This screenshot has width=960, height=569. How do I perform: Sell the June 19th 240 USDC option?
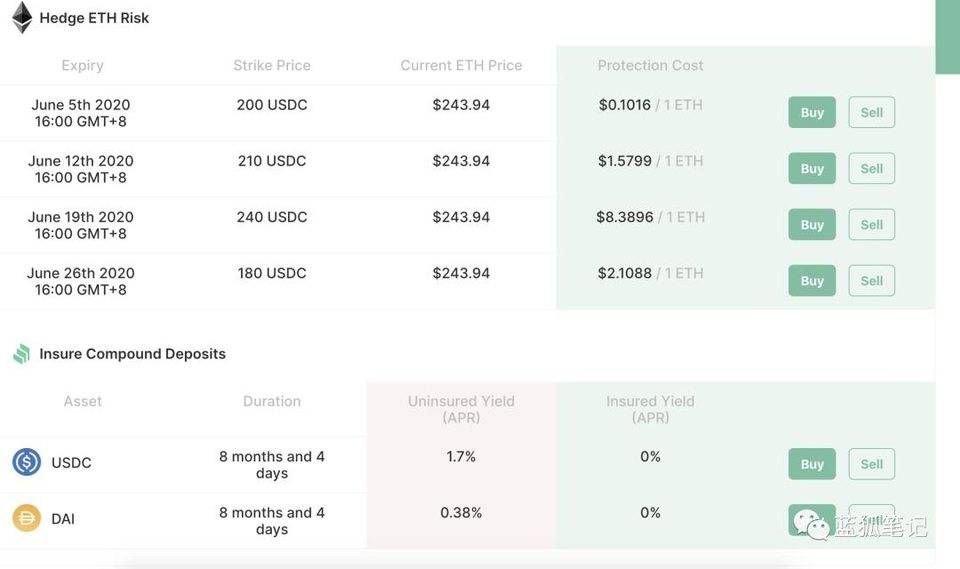point(871,224)
